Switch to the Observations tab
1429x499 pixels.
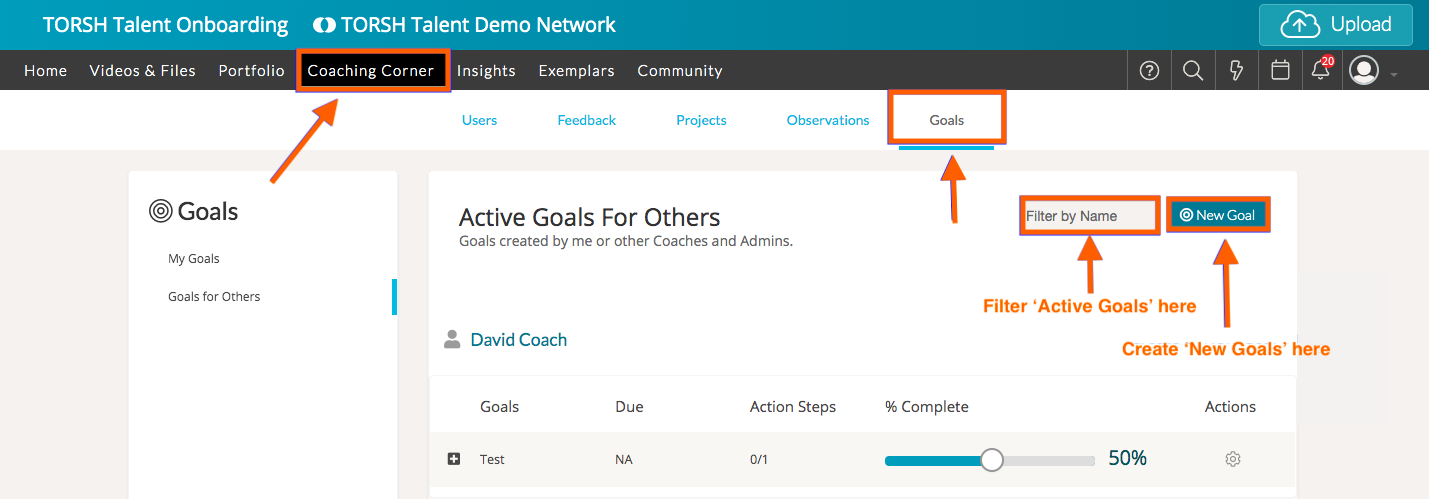click(828, 120)
